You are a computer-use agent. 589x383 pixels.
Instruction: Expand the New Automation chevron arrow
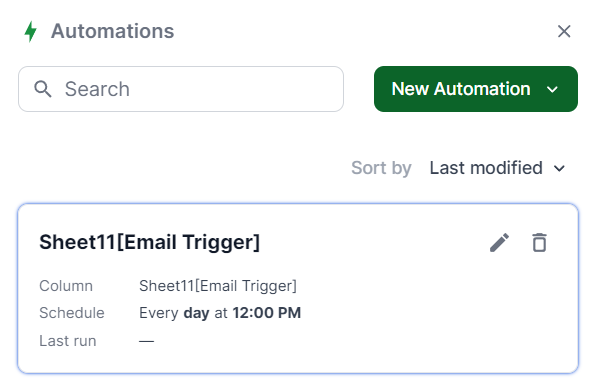[552, 89]
